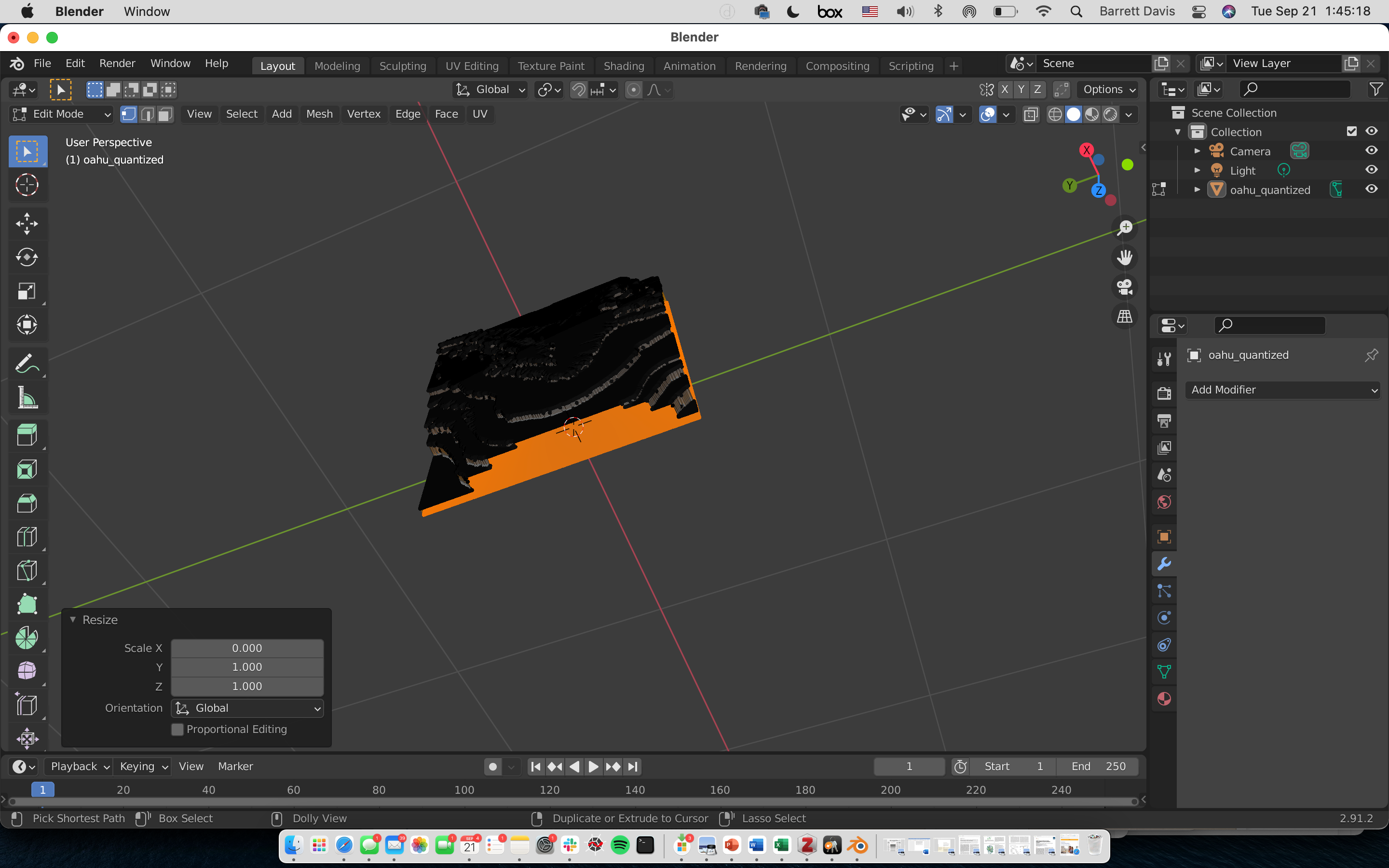Switch to the Sculpting workspace tab
Image resolution: width=1389 pixels, height=868 pixels.
[x=403, y=66]
